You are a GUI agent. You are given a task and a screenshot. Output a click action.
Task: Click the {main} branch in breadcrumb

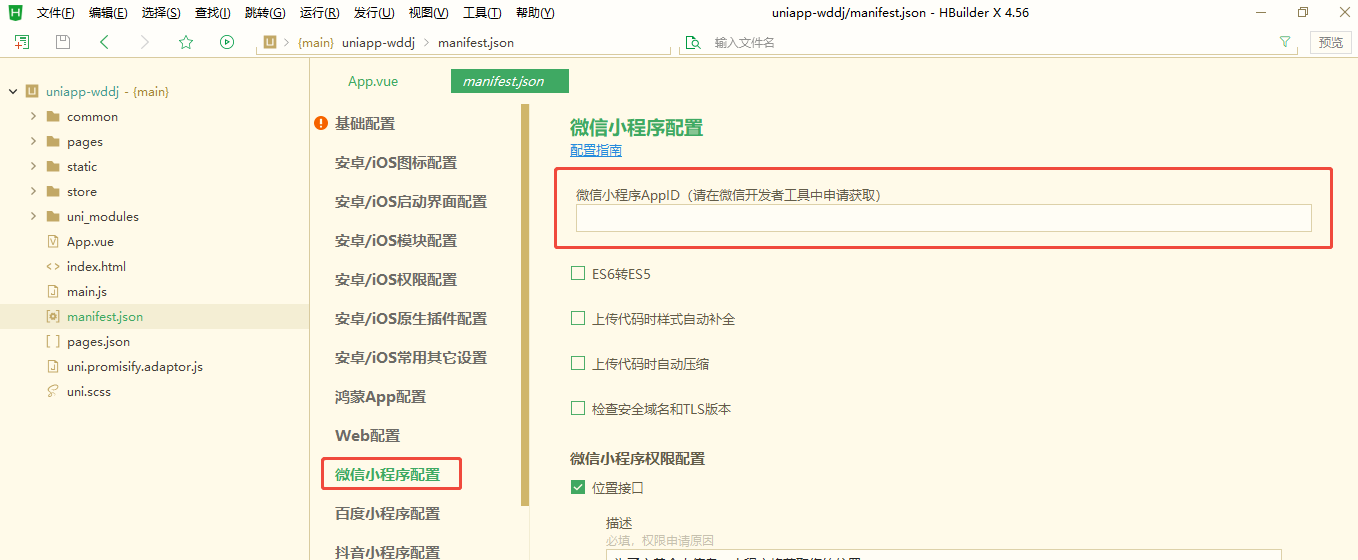[x=315, y=43]
